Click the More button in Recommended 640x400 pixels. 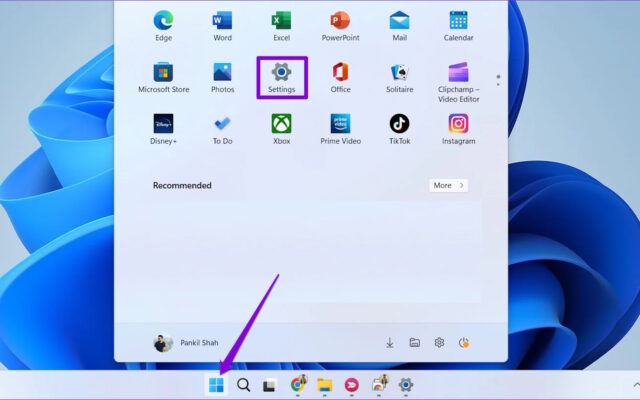click(x=448, y=185)
